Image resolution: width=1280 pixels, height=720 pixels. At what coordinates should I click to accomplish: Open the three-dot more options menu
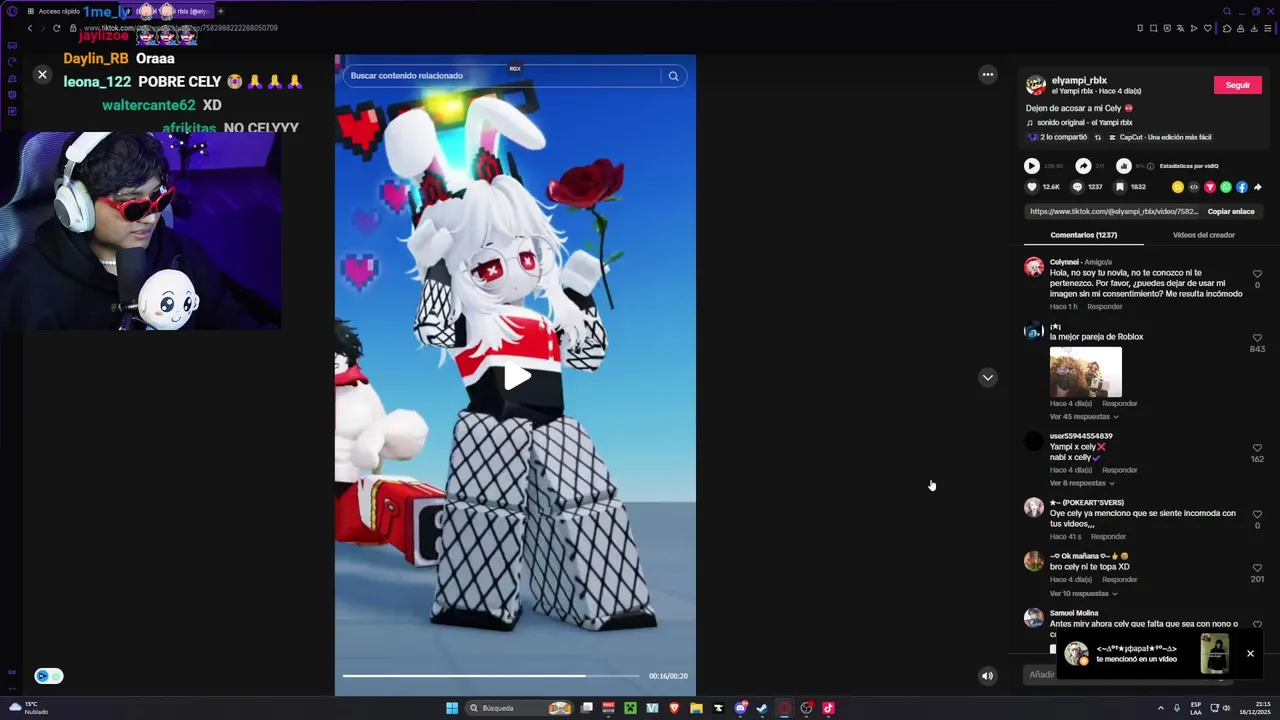coord(987,75)
